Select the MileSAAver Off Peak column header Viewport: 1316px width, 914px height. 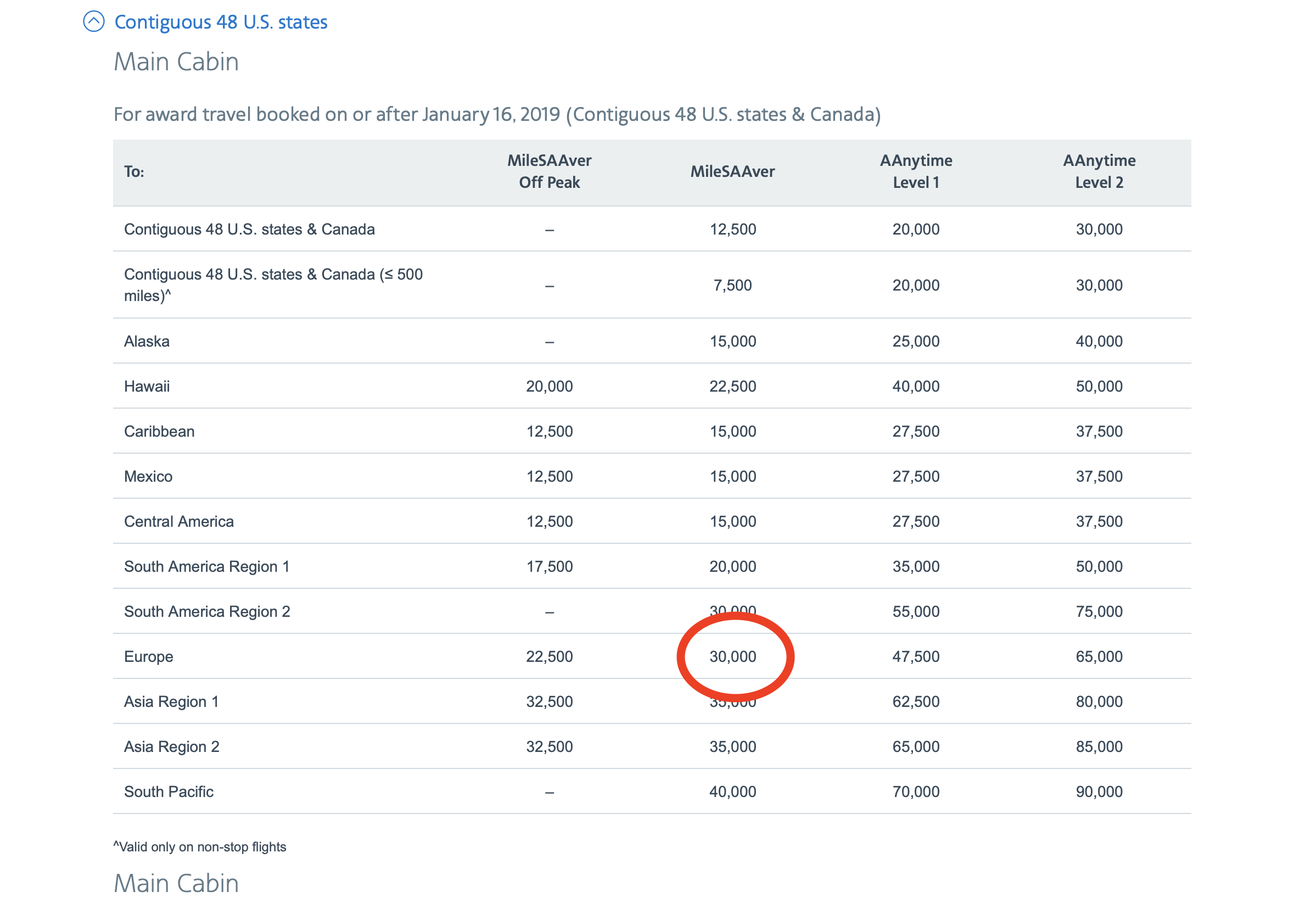550,171
